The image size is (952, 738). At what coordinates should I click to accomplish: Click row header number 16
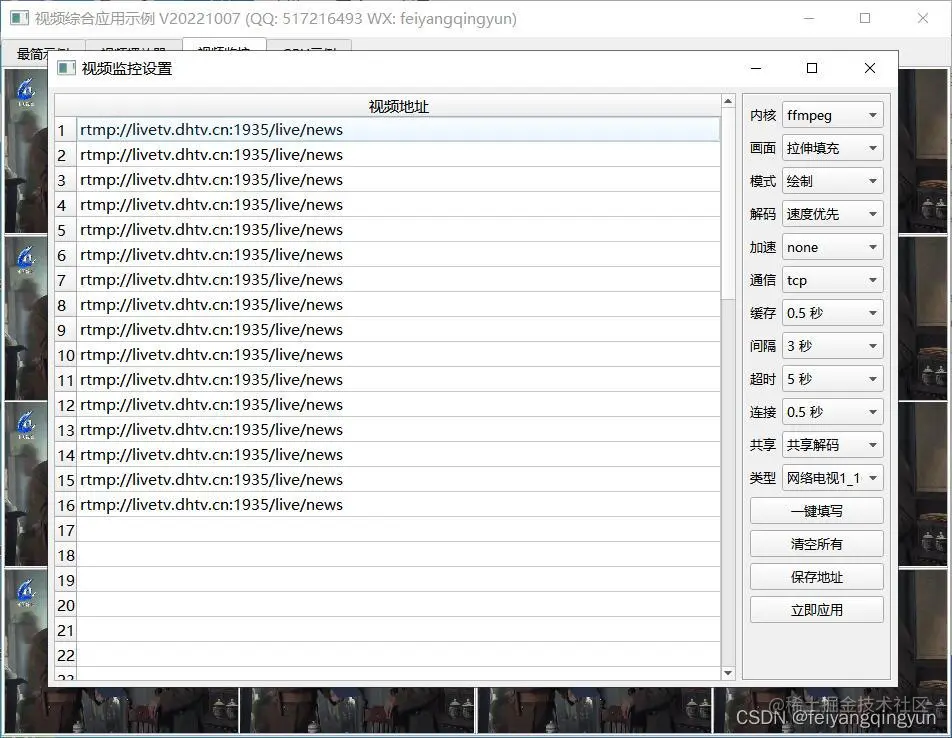(66, 504)
